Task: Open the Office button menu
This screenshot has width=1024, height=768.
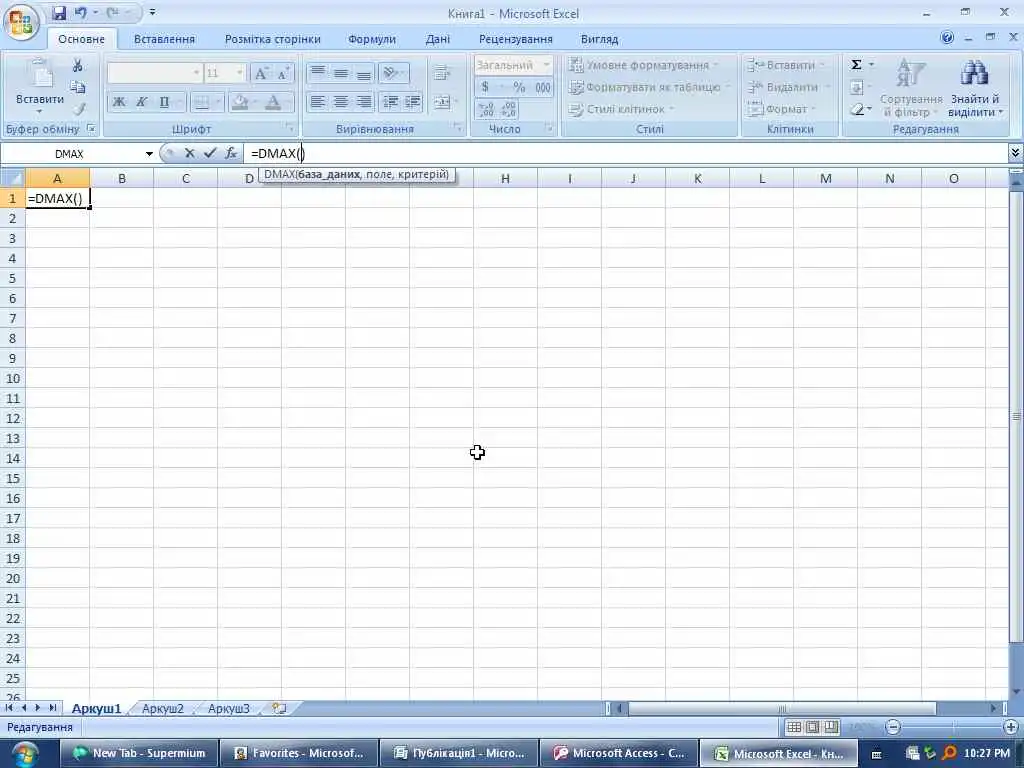Action: point(22,23)
